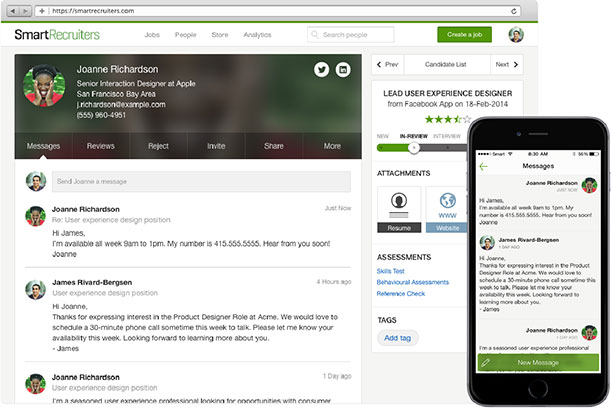Click the Create a job button
Viewport: 611px width, 408px height.
(464, 35)
